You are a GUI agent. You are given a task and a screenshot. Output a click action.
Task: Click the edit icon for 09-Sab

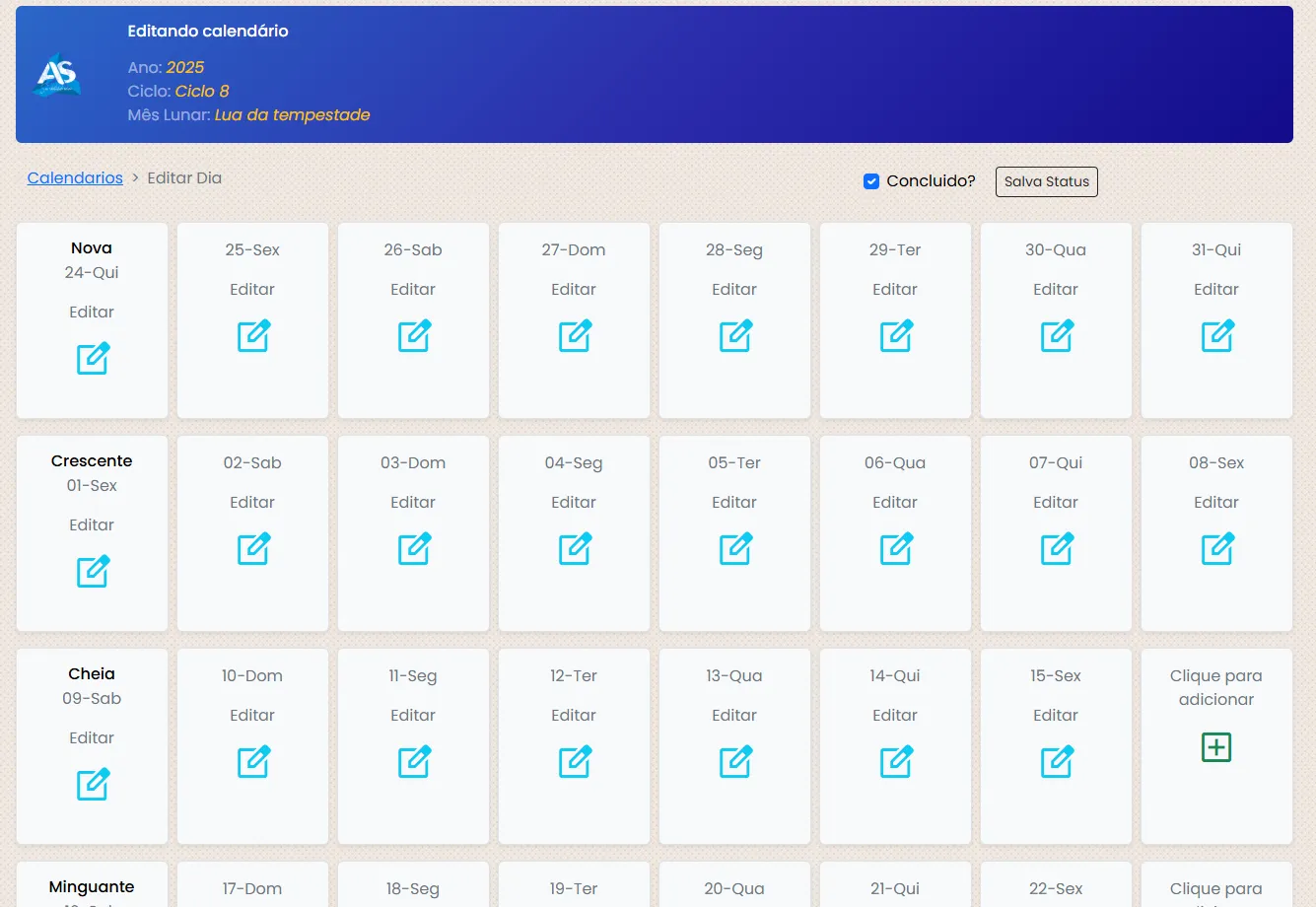pos(93,784)
